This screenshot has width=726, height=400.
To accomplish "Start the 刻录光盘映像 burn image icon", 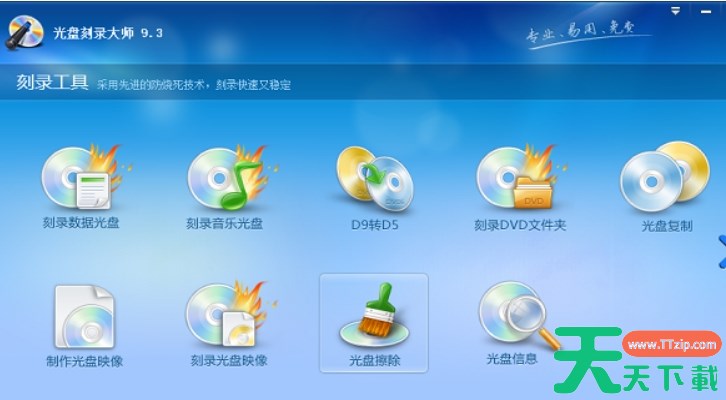I will pos(228,315).
